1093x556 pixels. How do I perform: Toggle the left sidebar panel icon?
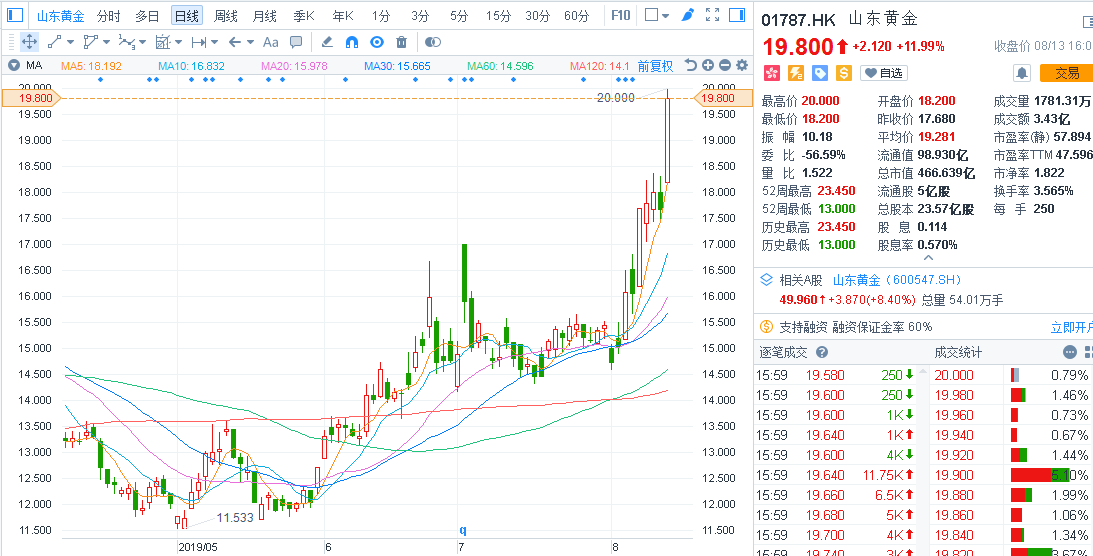coord(15,15)
